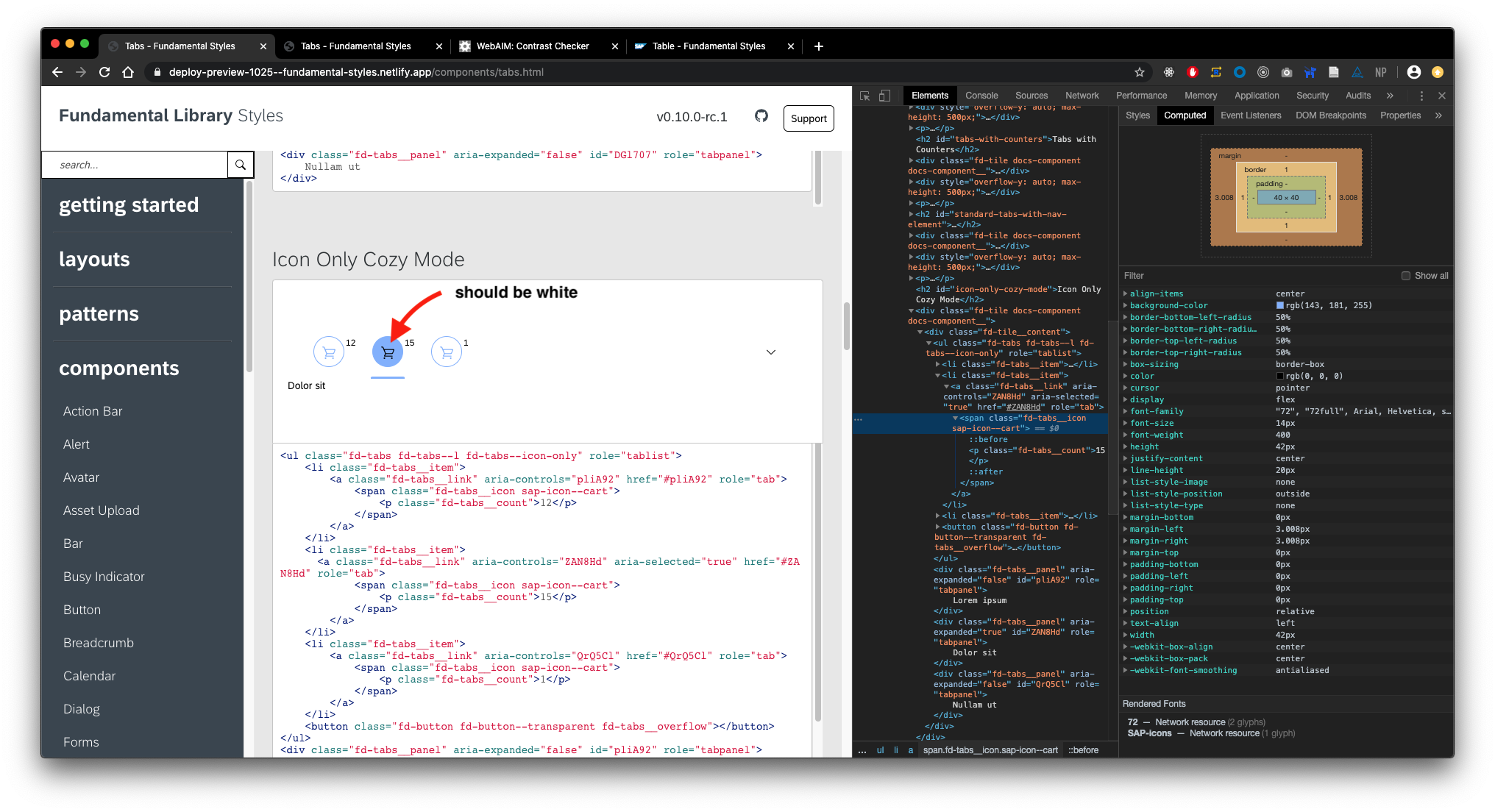
Task: Open the Action Bar component link
Action: click(x=93, y=411)
